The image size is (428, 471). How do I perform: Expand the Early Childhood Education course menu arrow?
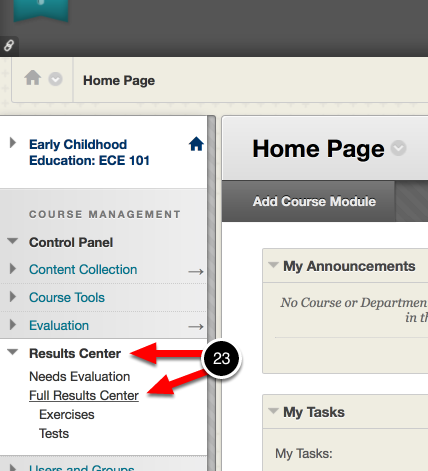coord(13,143)
